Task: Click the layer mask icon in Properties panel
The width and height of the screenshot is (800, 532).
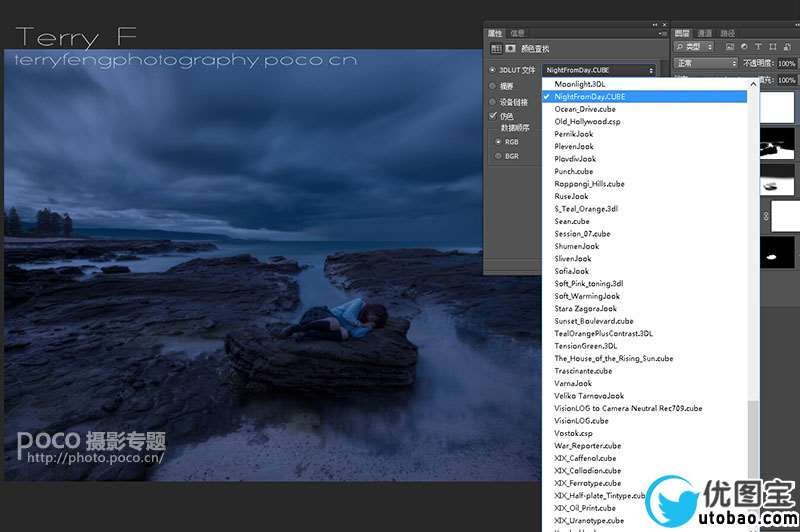Action: 510,48
